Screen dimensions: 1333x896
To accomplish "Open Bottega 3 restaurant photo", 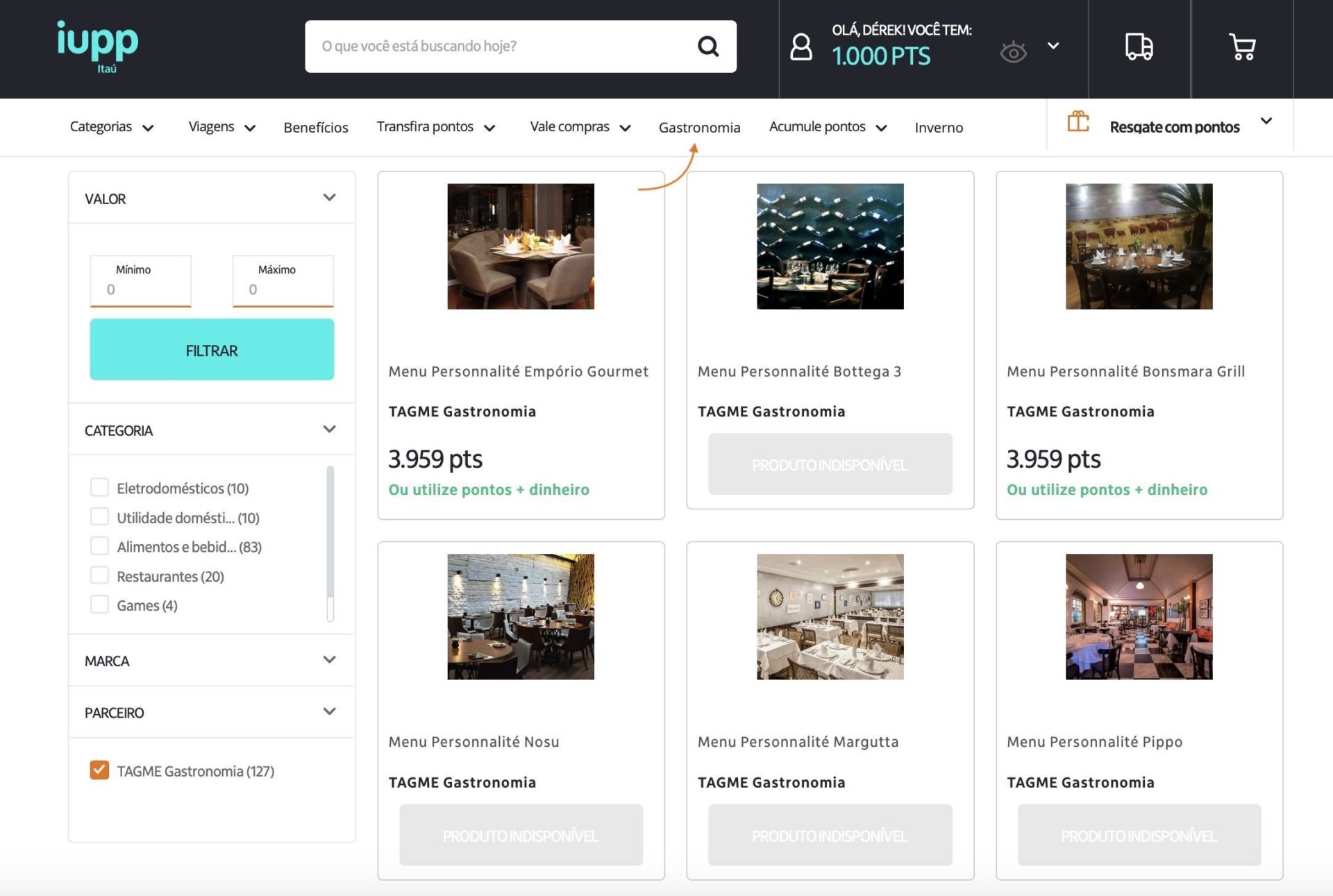I will pyautogui.click(x=830, y=246).
